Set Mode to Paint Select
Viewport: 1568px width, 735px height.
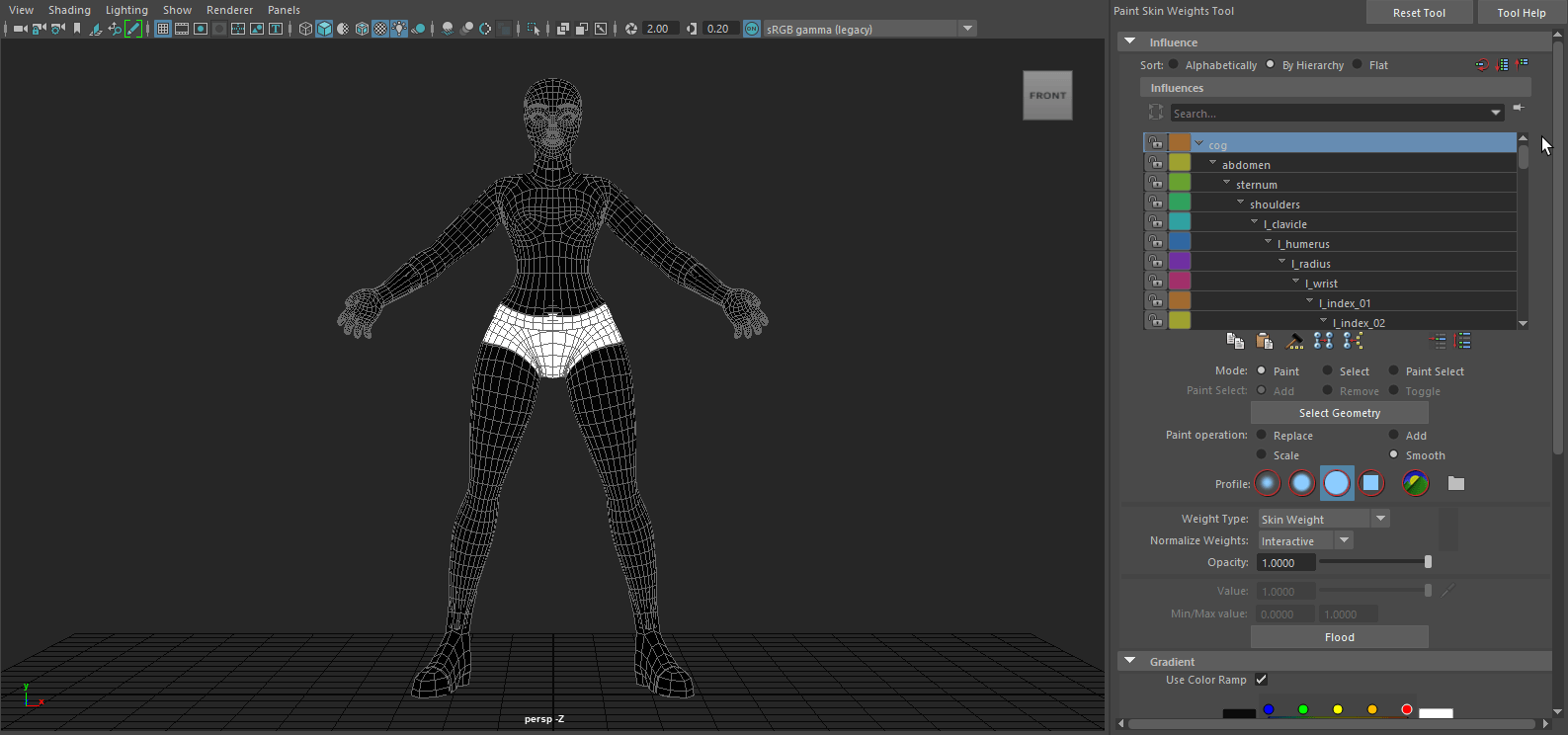pos(1394,370)
